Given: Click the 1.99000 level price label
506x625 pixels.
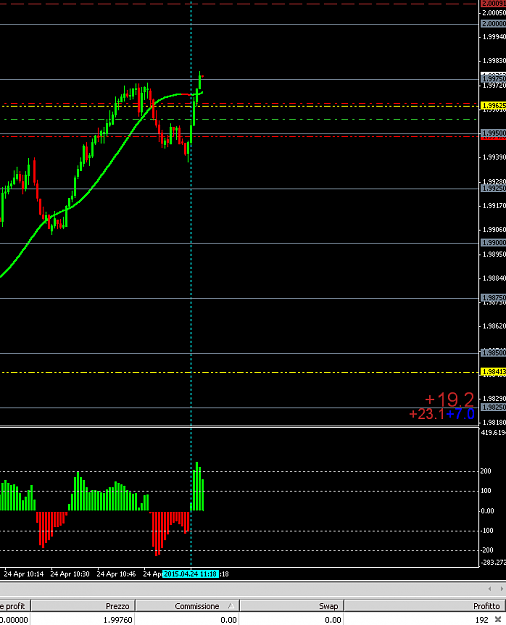Looking at the screenshot, I should [x=494, y=242].
